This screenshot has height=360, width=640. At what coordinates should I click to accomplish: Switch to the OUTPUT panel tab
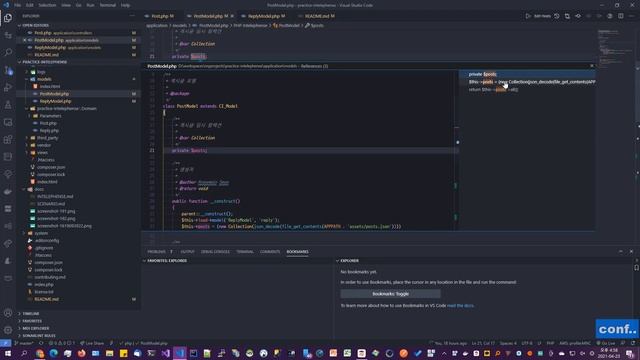187,251
